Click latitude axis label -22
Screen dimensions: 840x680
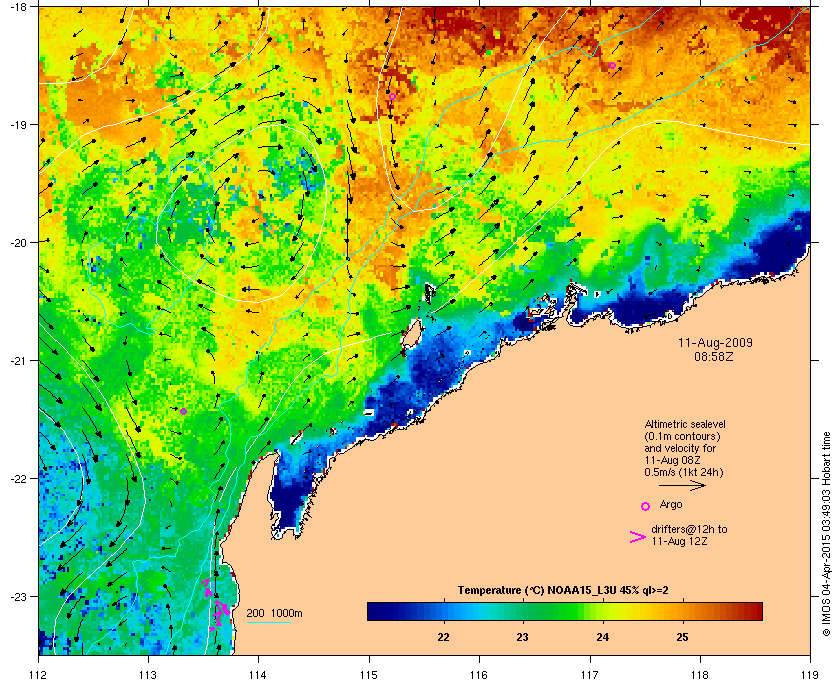pos(17,478)
